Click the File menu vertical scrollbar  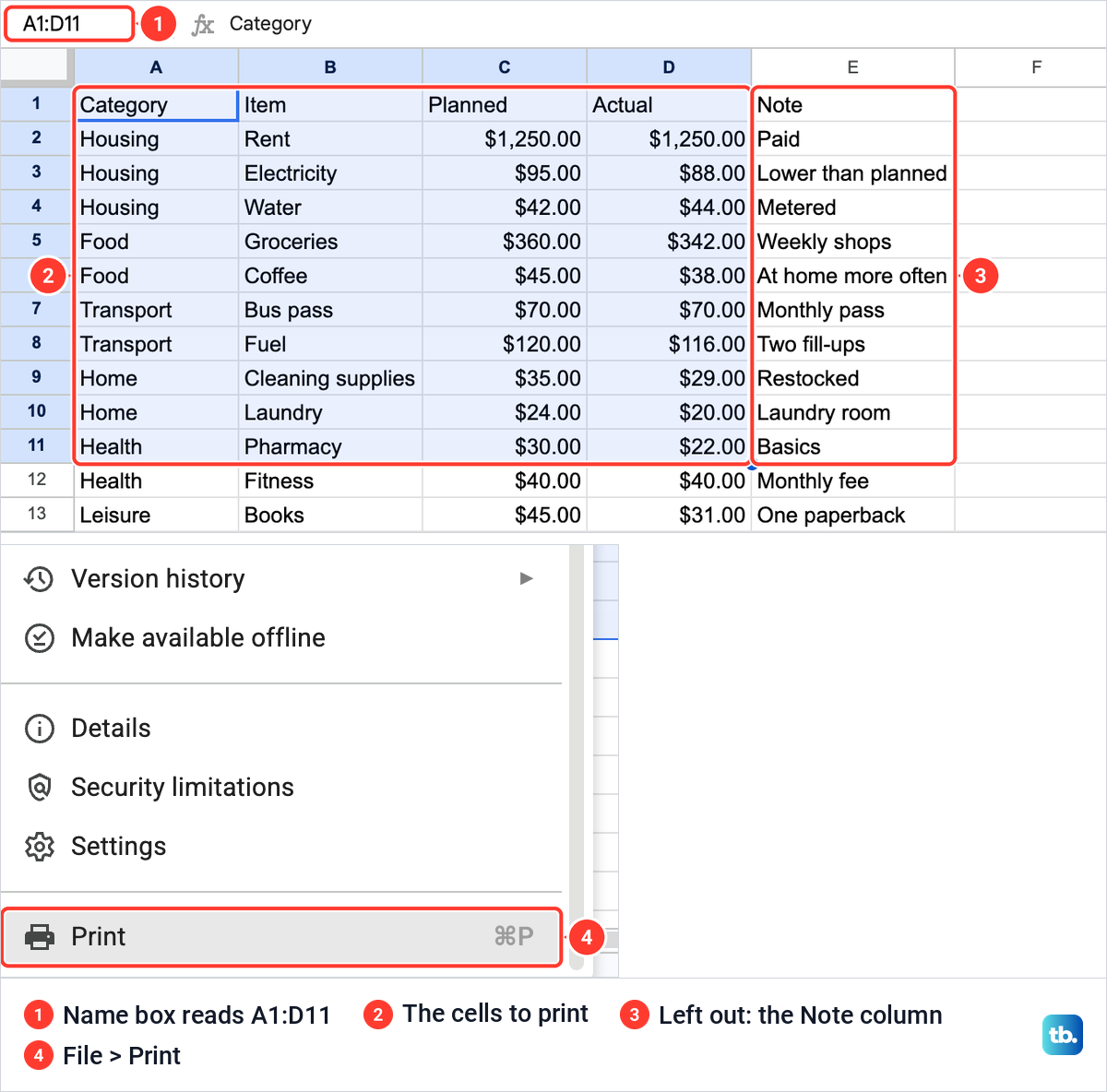(577, 756)
